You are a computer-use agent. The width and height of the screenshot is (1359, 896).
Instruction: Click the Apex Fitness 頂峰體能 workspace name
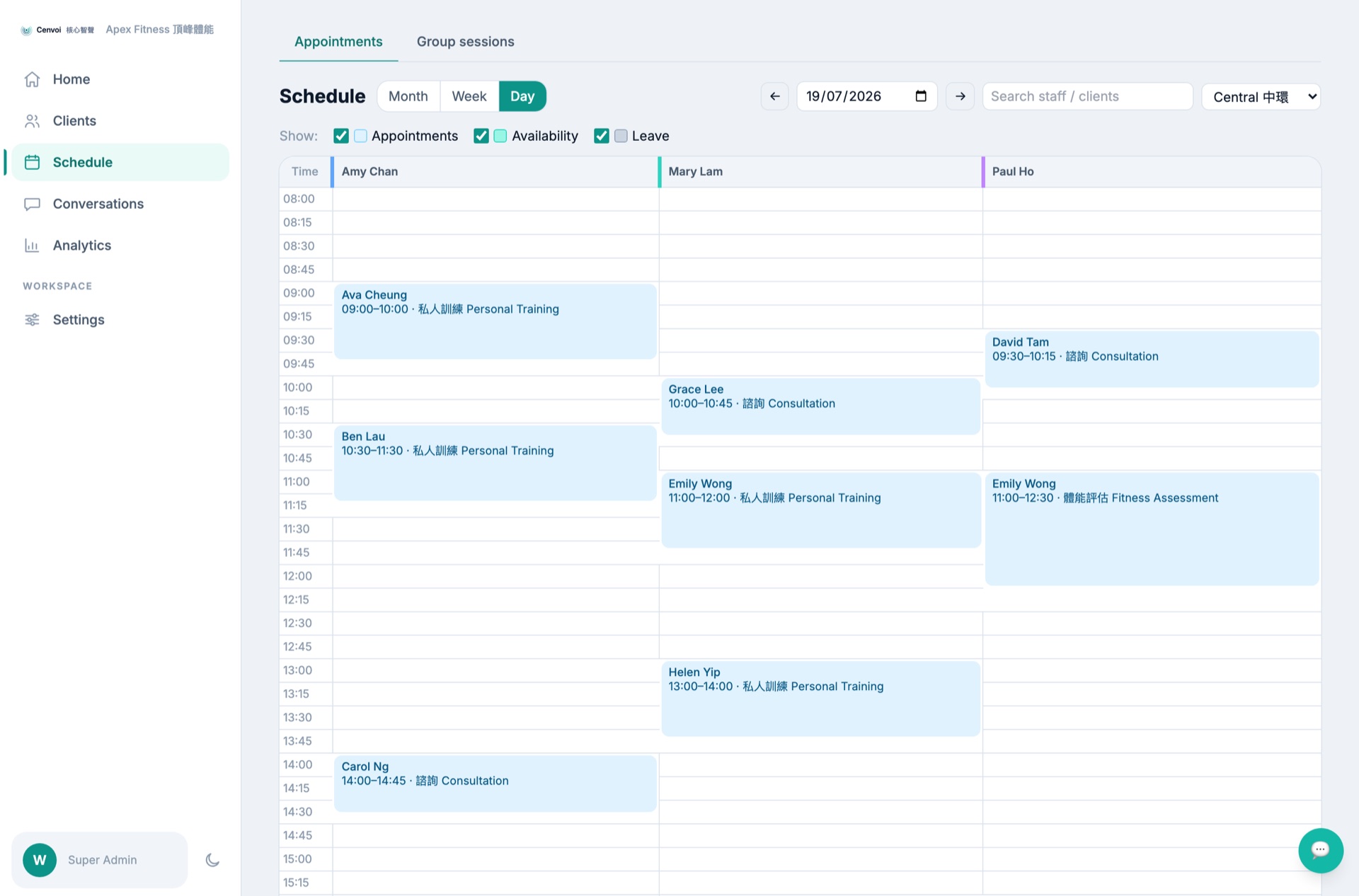pyautogui.click(x=160, y=30)
